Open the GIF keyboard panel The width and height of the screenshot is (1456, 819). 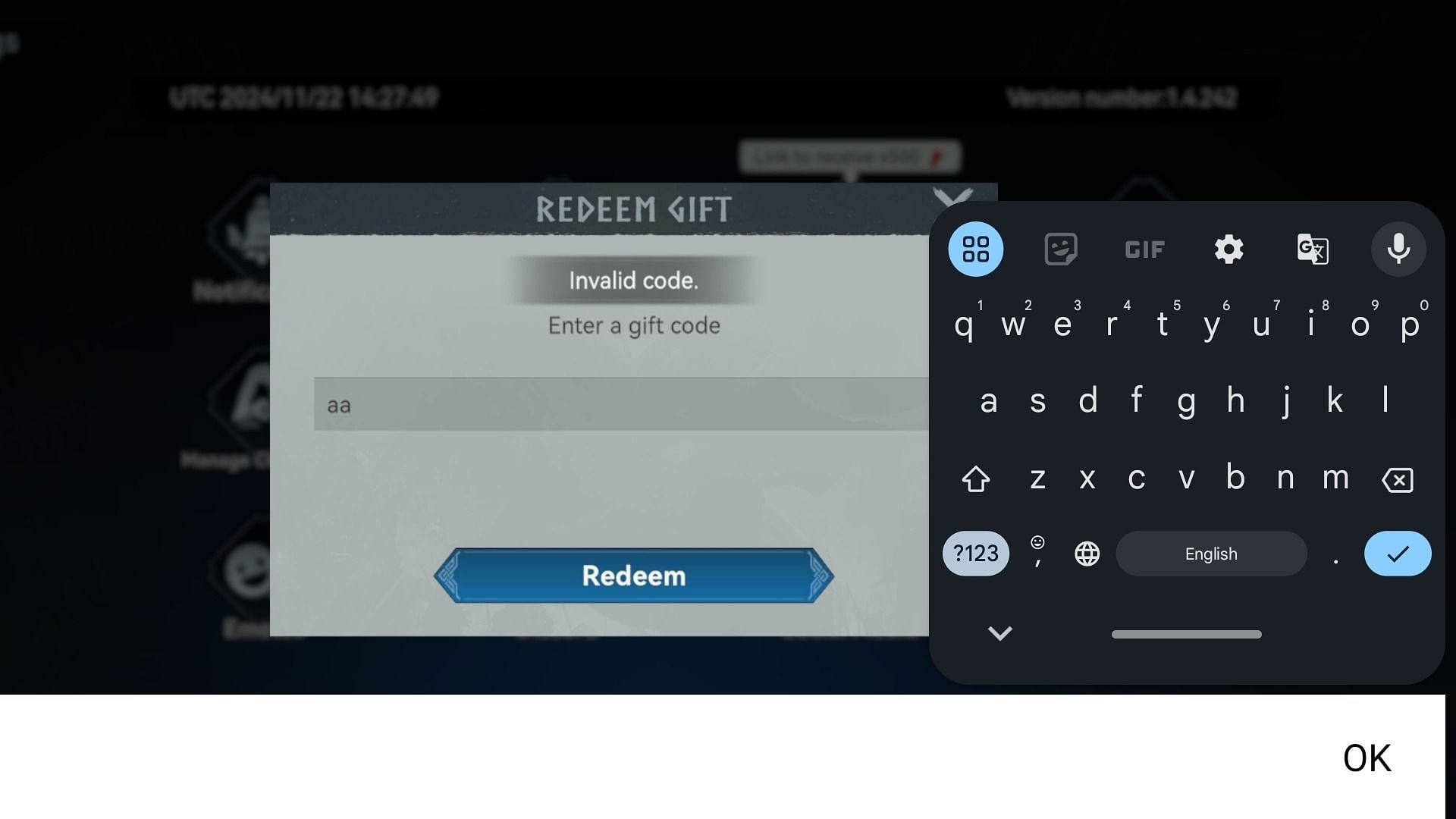(x=1143, y=247)
